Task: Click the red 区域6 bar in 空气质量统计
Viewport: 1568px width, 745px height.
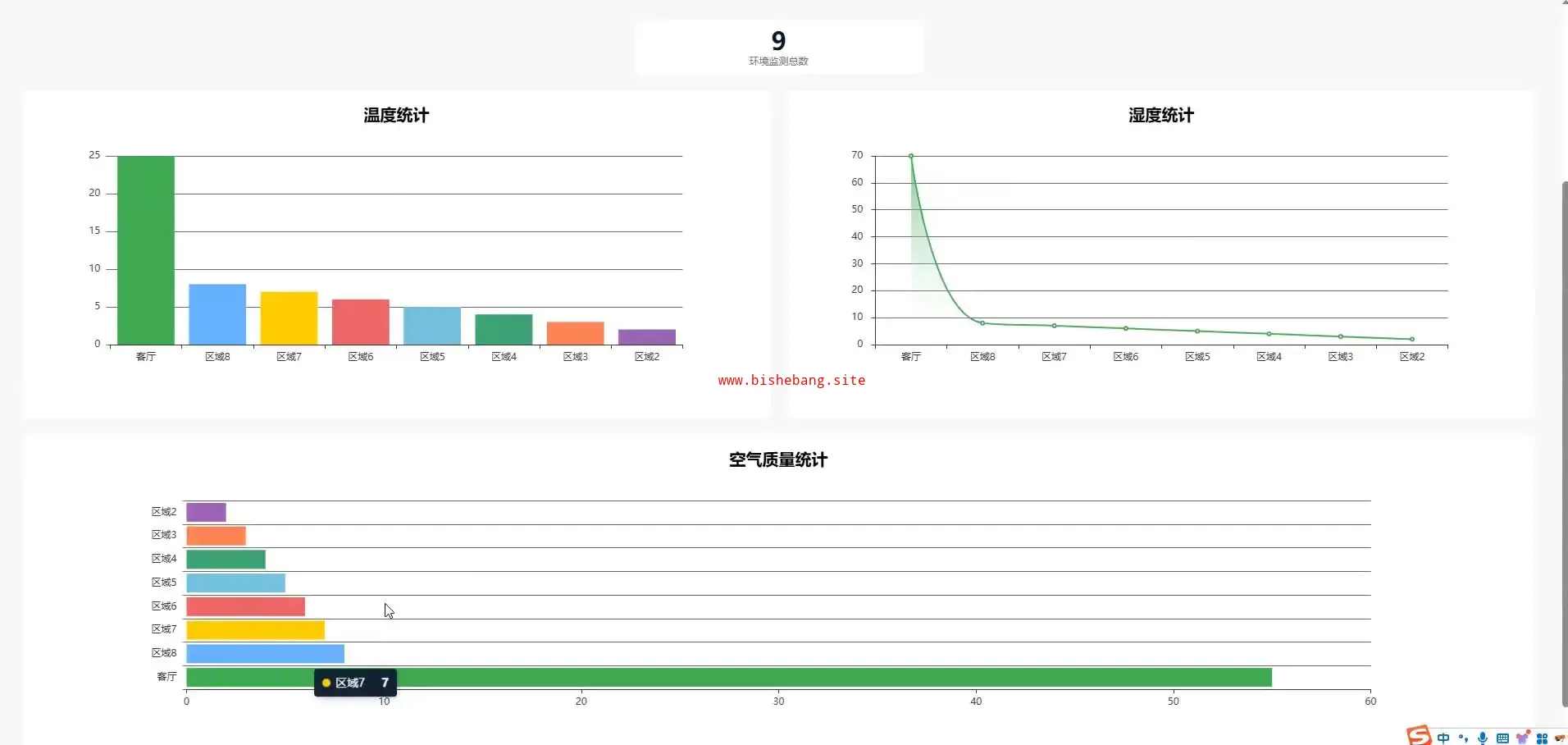Action: (245, 607)
